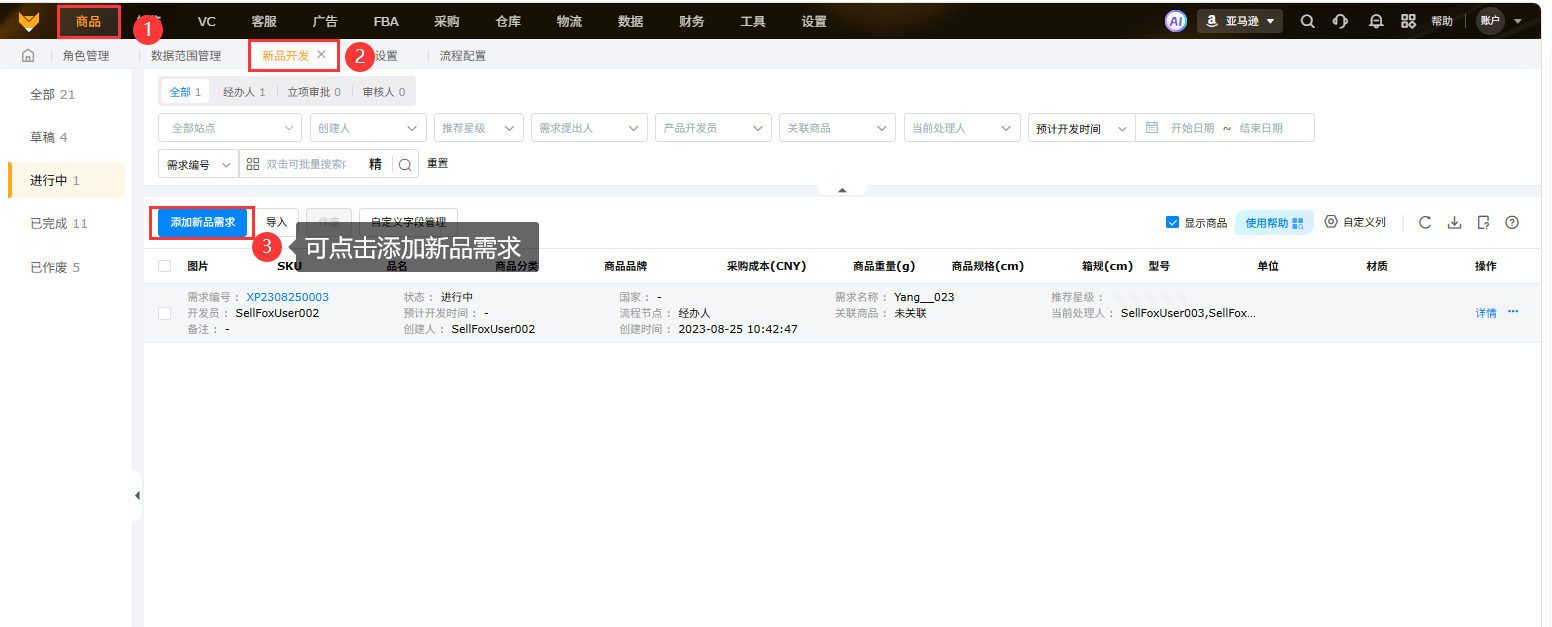Uncheck the 显示商品 checkbox
1552x627 pixels.
pos(1172,223)
